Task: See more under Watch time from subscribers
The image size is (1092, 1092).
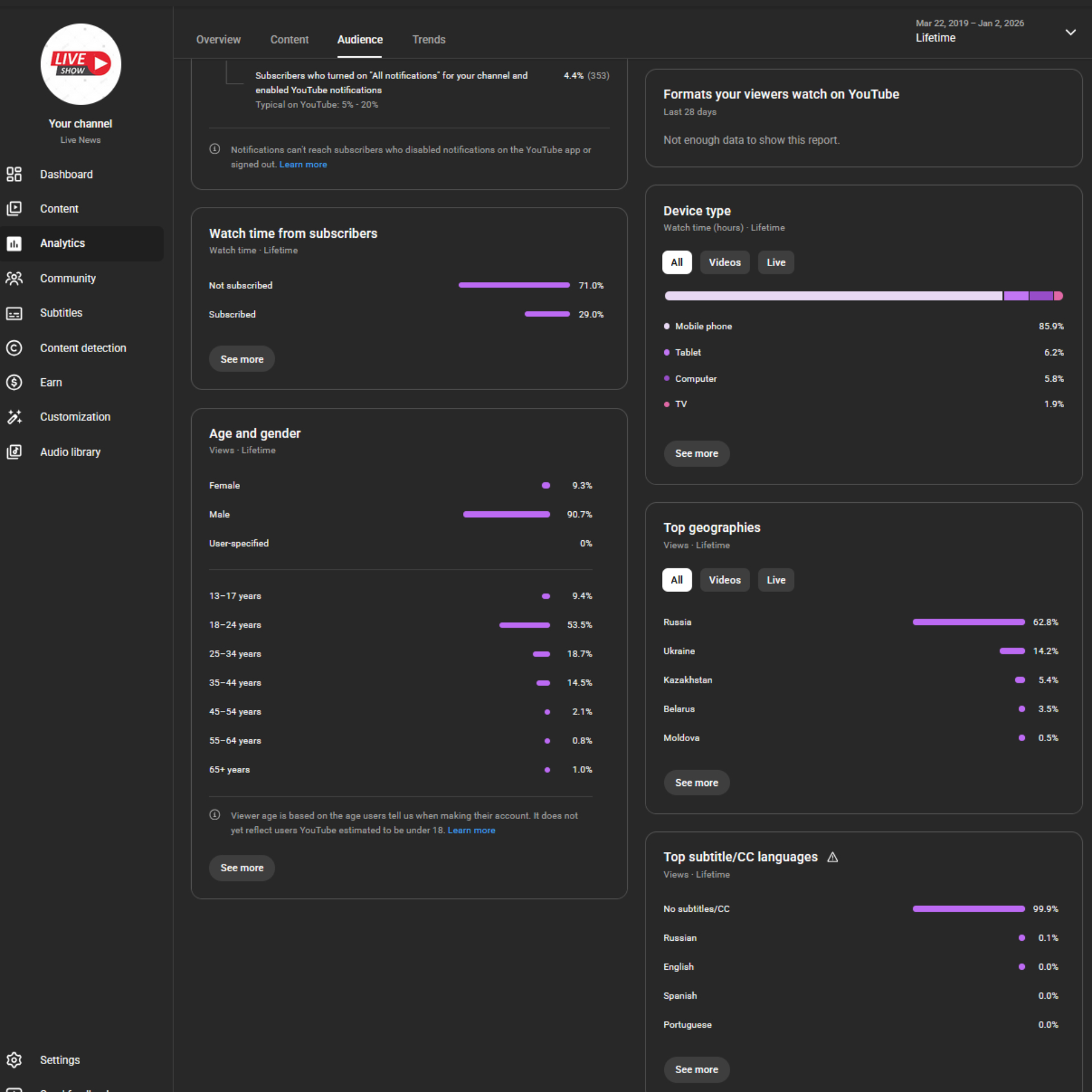Action: coord(242,359)
